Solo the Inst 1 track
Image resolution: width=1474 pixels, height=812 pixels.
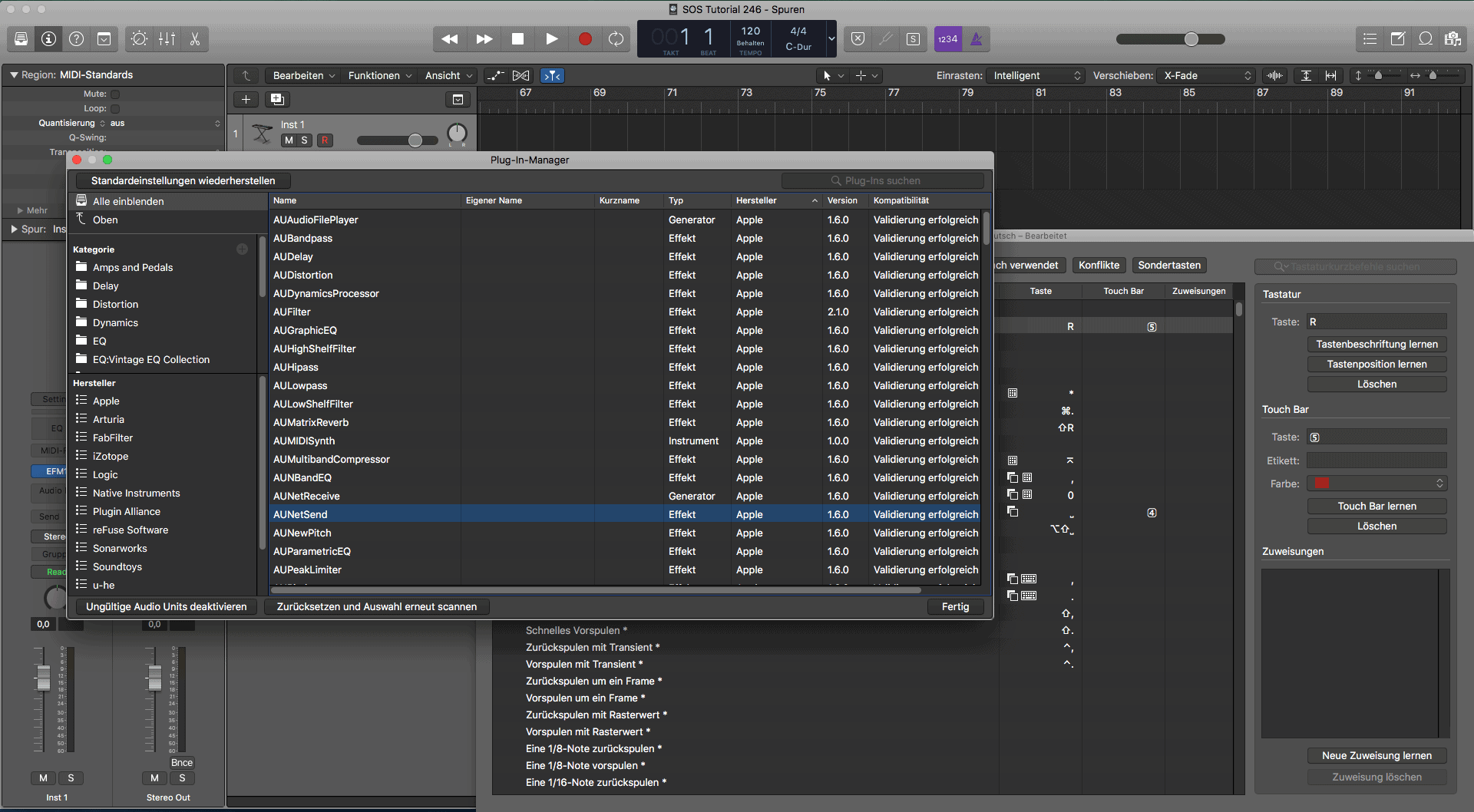pos(305,140)
